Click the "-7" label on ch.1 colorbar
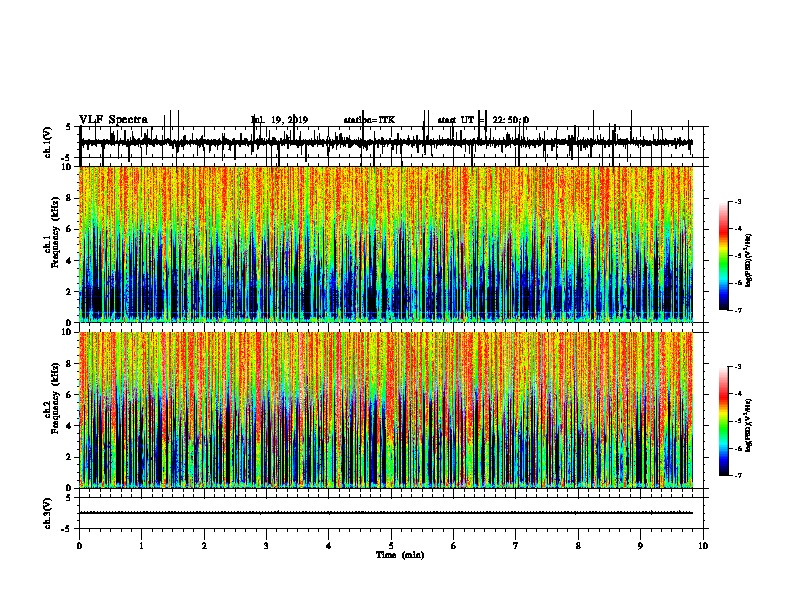Image resolution: width=792 pixels, height=612 pixels. [x=738, y=310]
